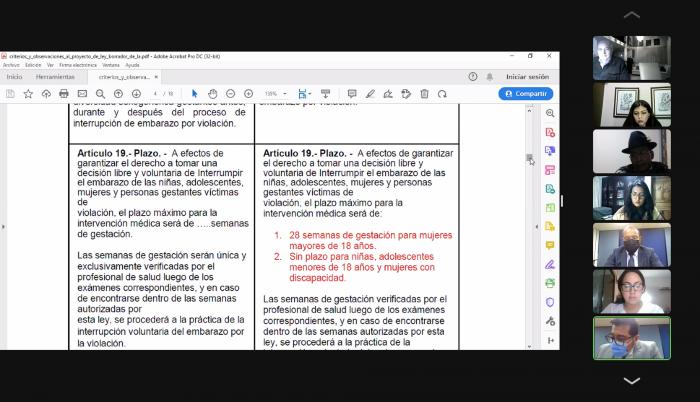The width and height of the screenshot is (700, 402).
Task: Open the notifications bell
Action: point(490,77)
